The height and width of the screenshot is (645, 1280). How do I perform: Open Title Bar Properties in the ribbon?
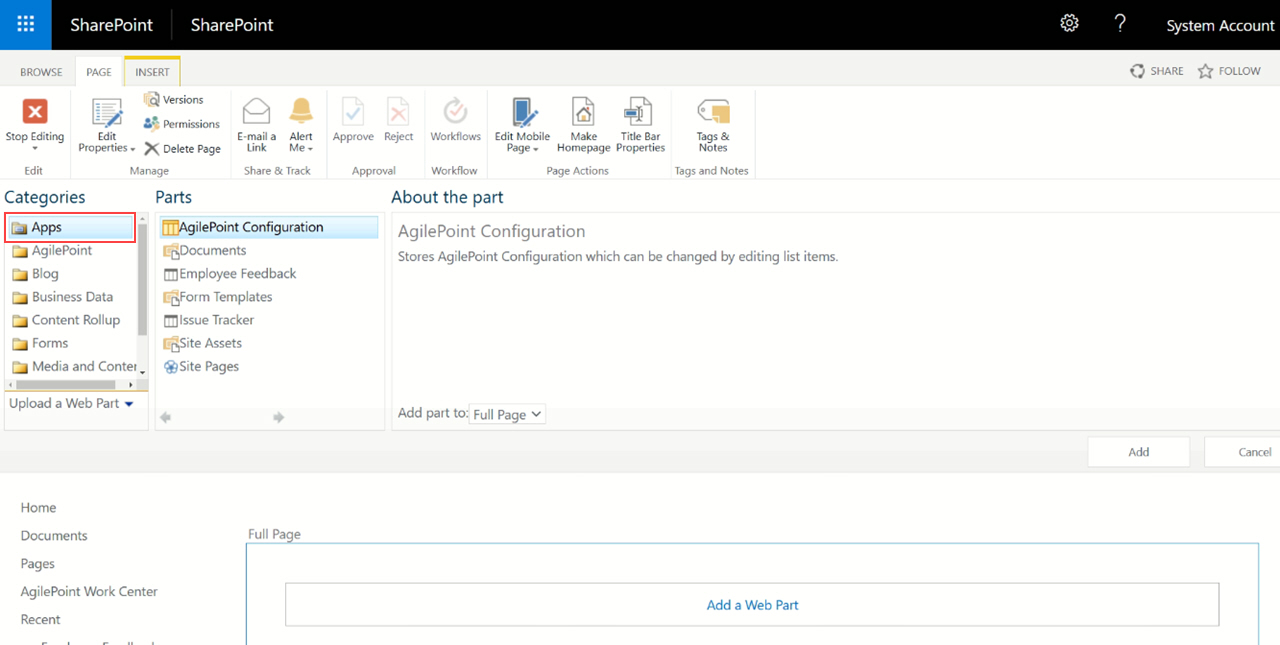tap(640, 126)
